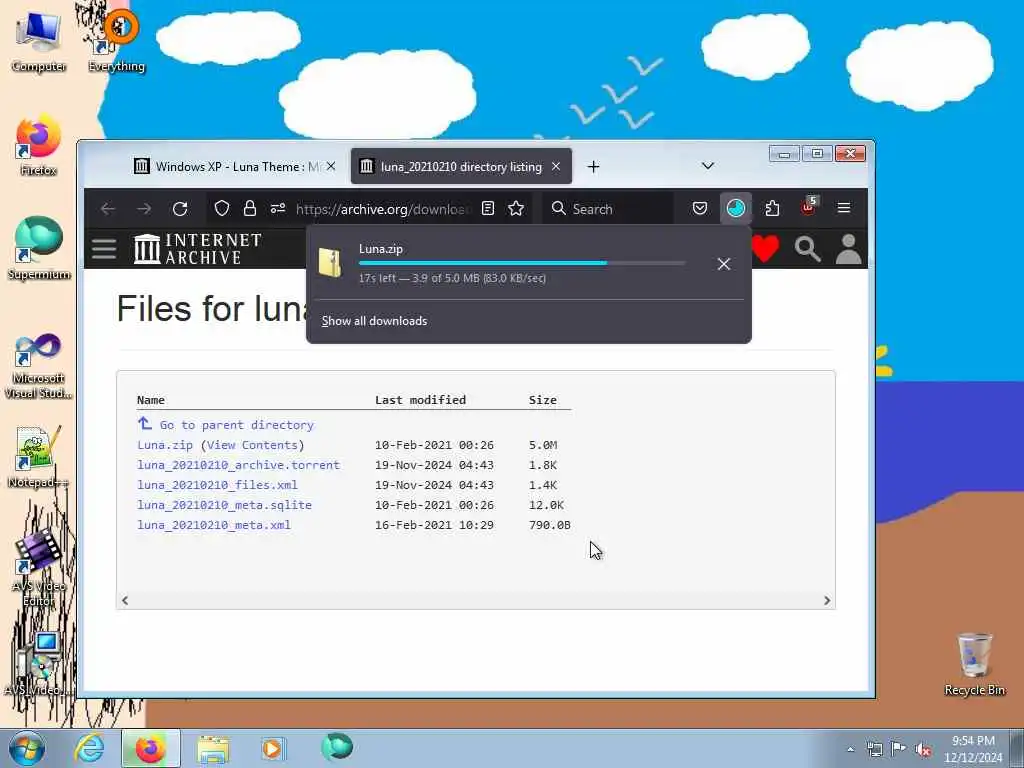Open the extensions puzzle icon
This screenshot has height=768, width=1024.
773,208
